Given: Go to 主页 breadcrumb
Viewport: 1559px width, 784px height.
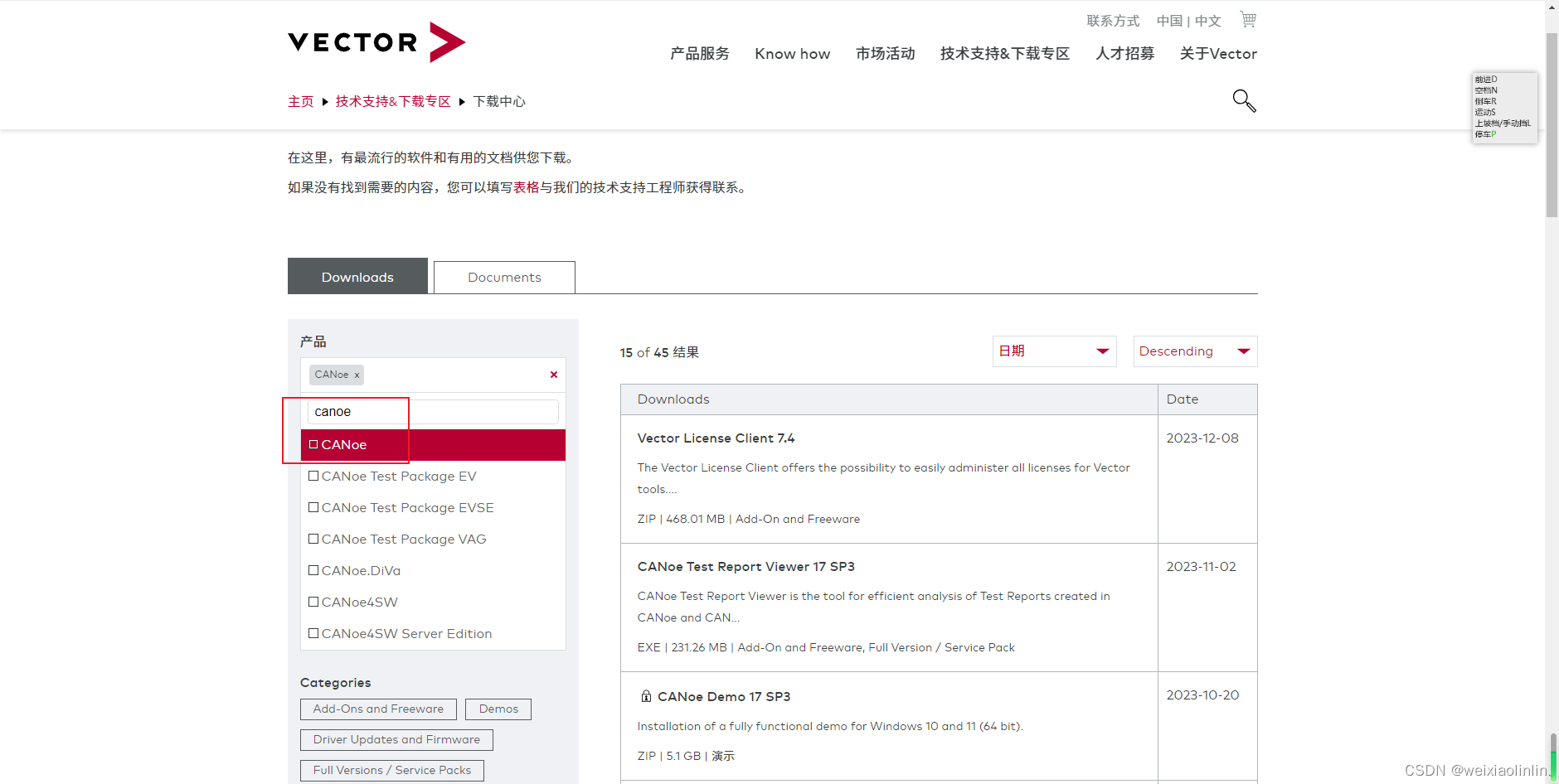Looking at the screenshot, I should click(301, 101).
